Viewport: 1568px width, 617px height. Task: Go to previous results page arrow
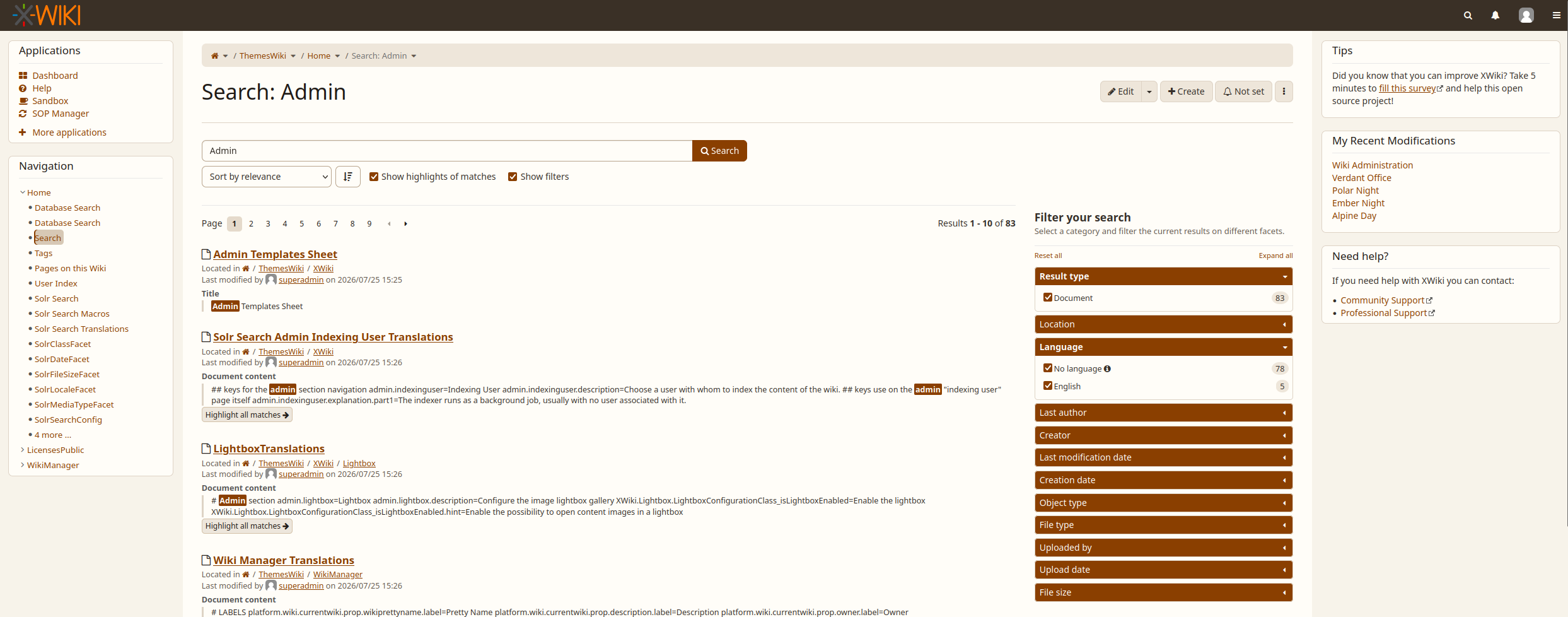pos(389,223)
